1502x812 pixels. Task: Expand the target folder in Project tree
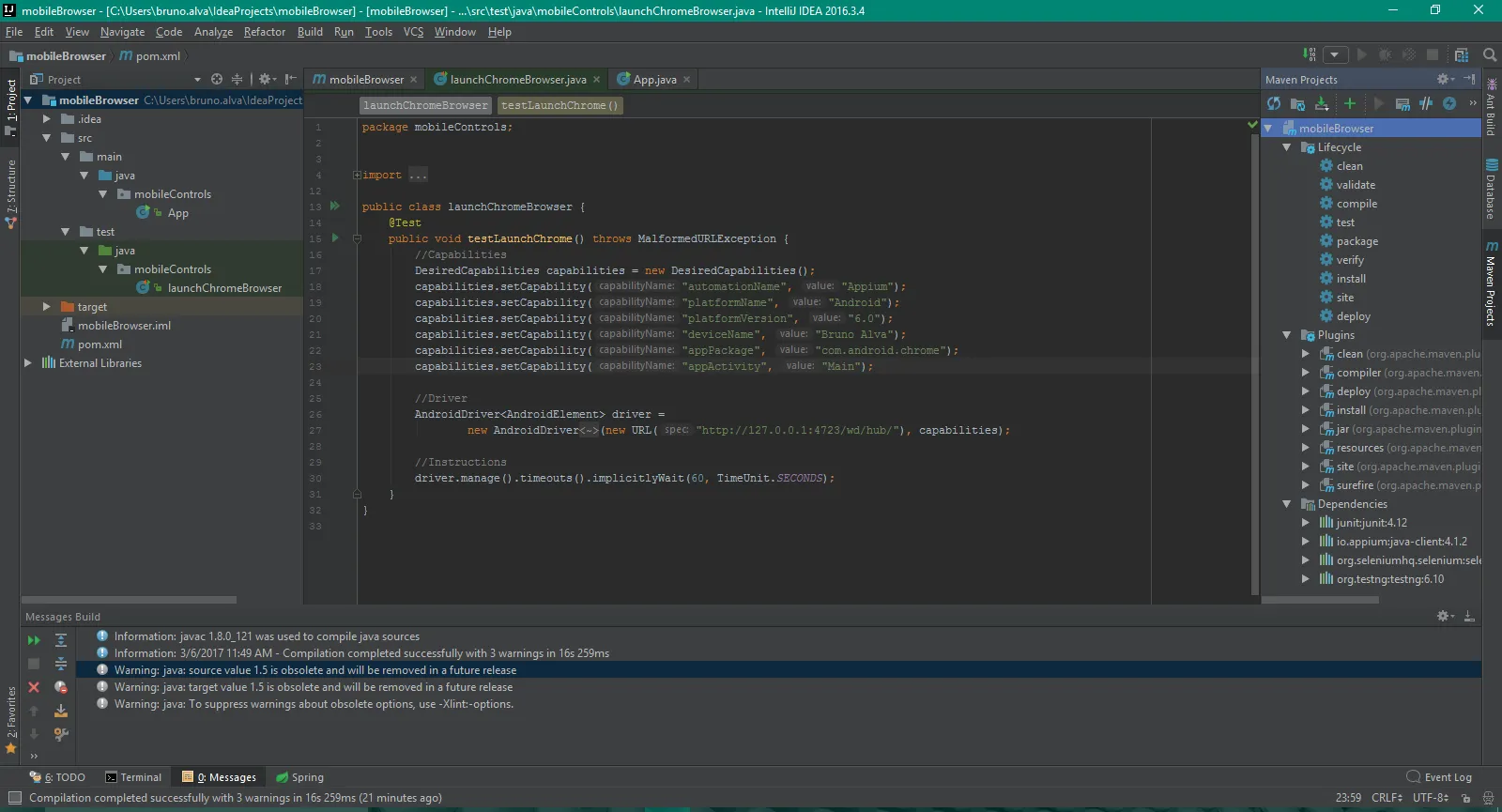[x=46, y=307]
